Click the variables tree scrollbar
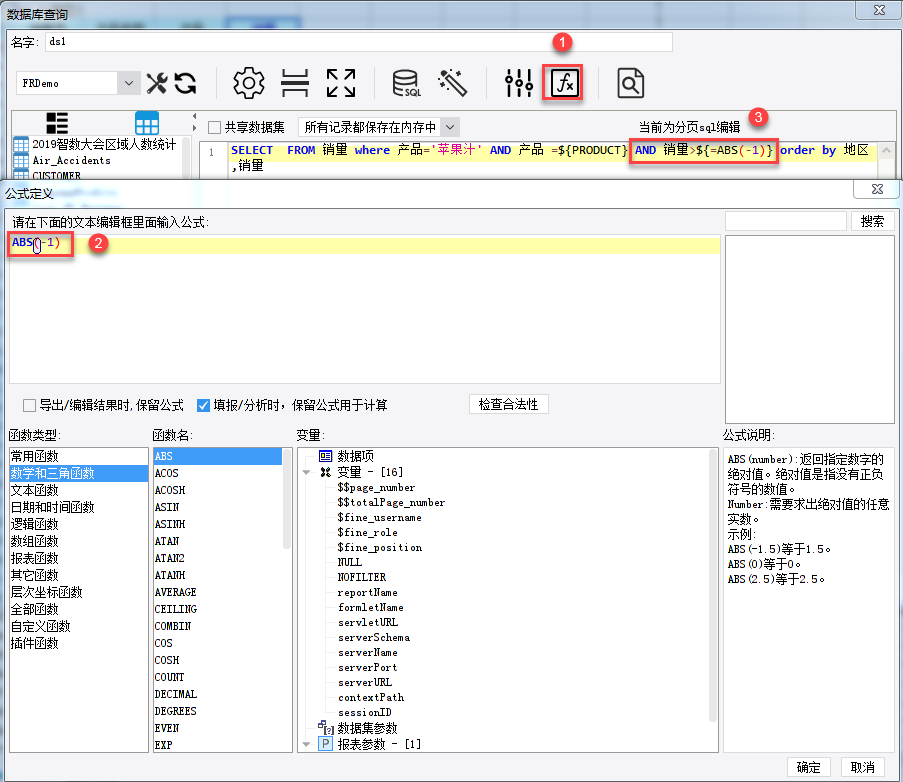The height and width of the screenshot is (782, 903). pyautogui.click(x=713, y=585)
